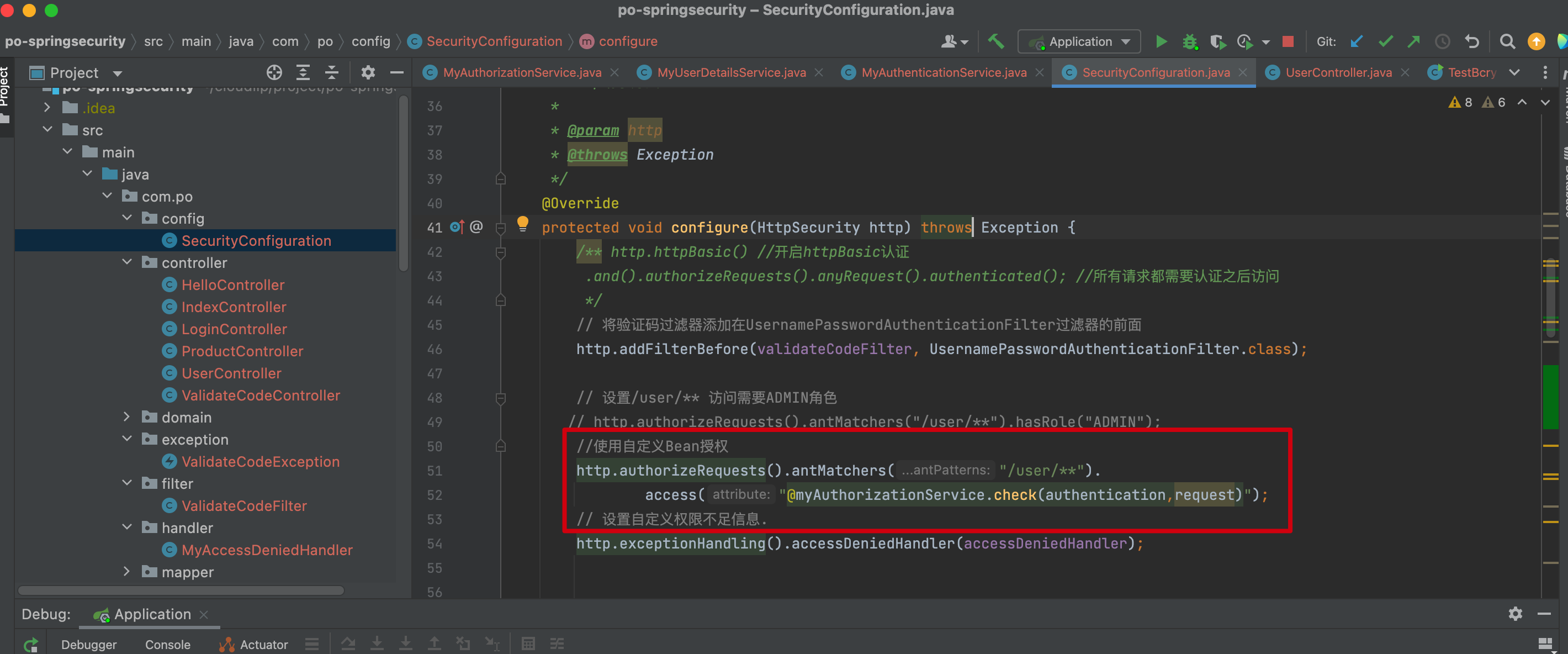Viewport: 1568px width, 654px height.
Task: Click the red Stop button
Action: pos(1288,41)
